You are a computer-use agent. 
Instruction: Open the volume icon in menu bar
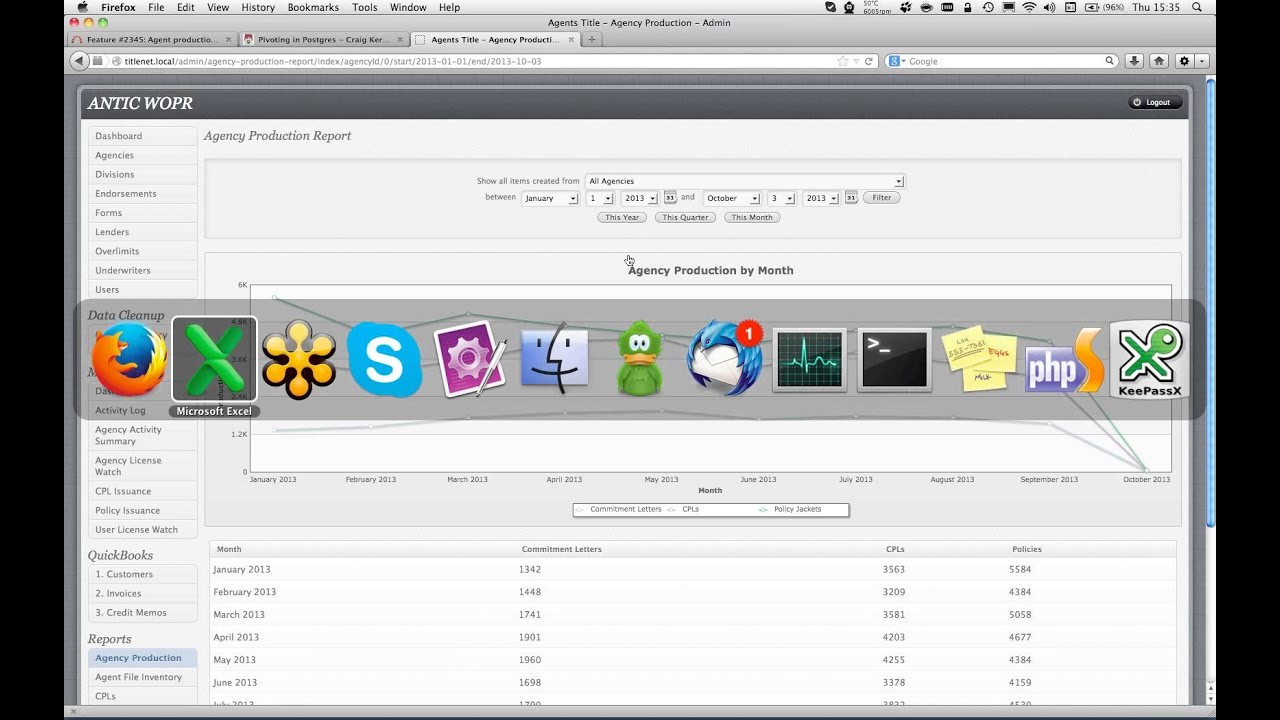coord(1049,7)
